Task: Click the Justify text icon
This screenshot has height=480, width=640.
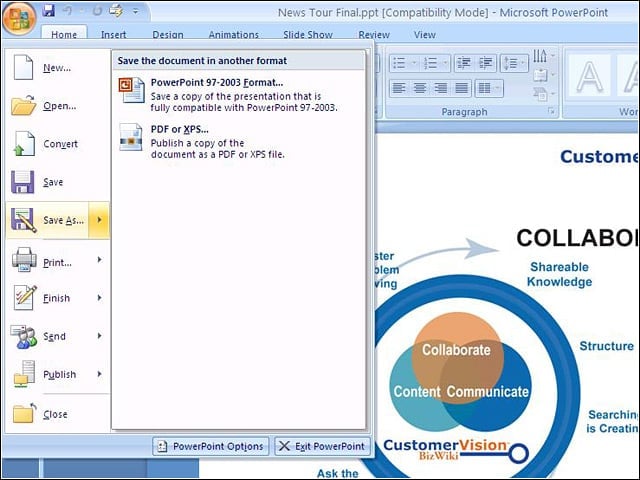Action: 461,88
